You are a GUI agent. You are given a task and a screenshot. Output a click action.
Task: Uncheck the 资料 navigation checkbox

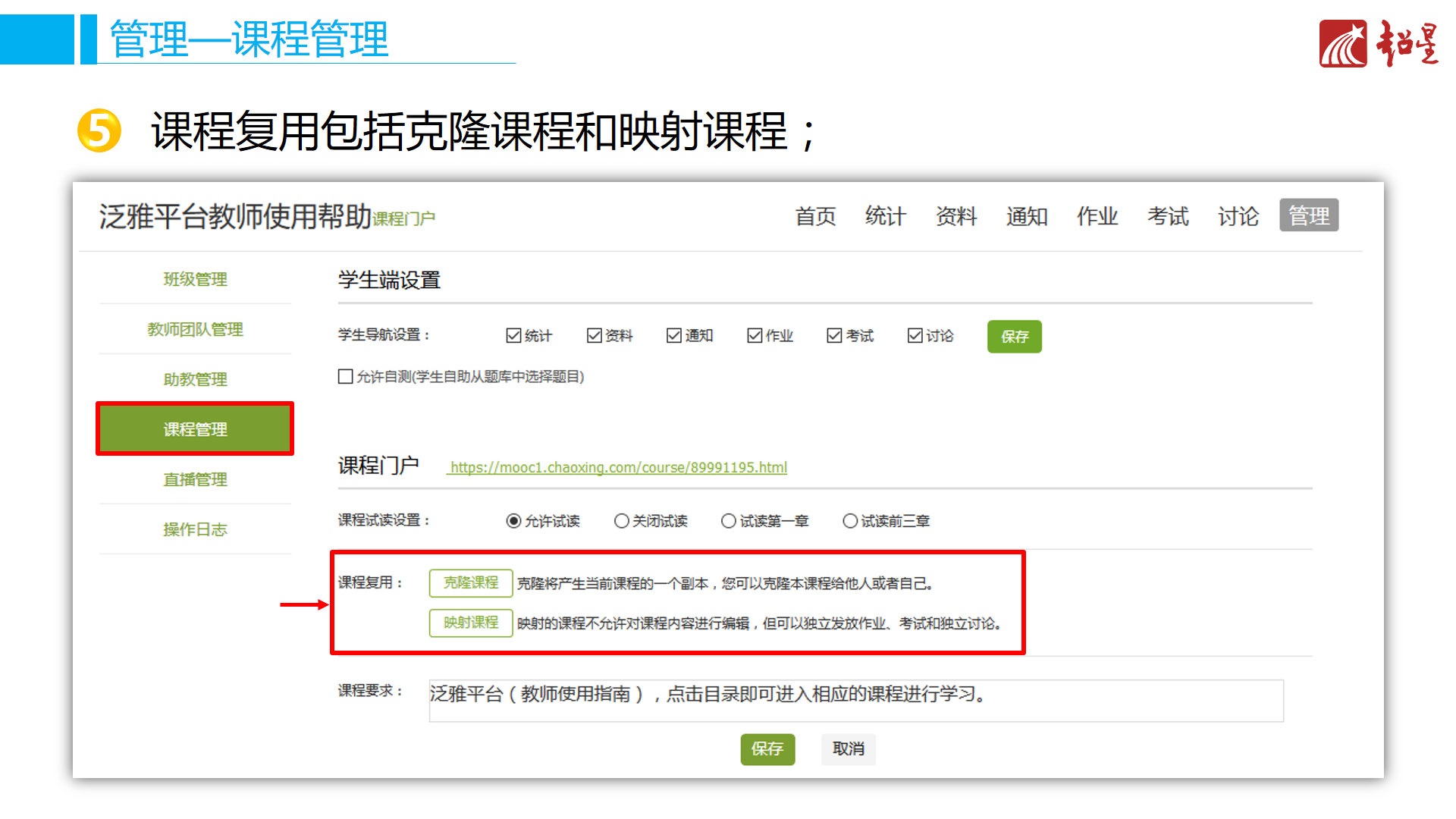coord(595,336)
